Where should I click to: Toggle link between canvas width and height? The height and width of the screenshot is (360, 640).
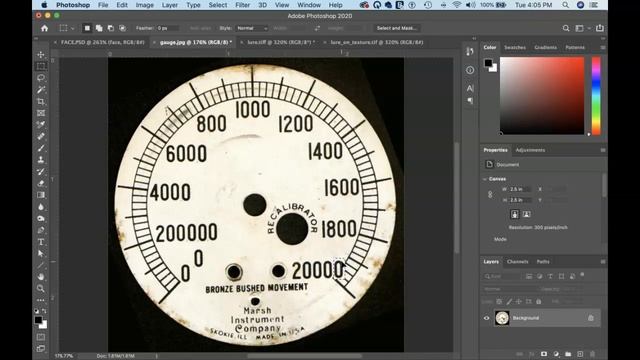tap(490, 195)
